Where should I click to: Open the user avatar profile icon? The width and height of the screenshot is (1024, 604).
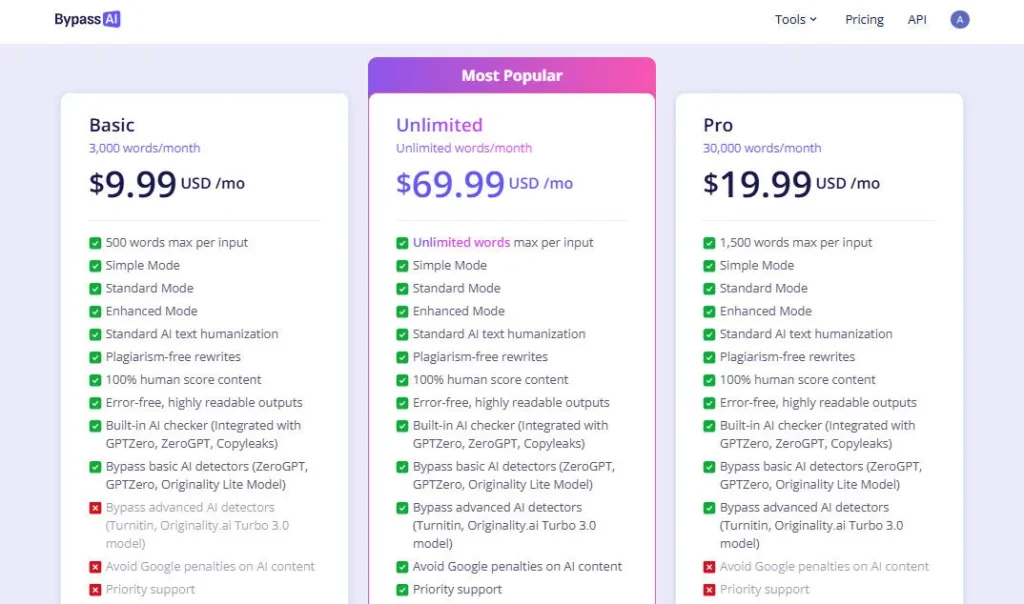coord(960,19)
